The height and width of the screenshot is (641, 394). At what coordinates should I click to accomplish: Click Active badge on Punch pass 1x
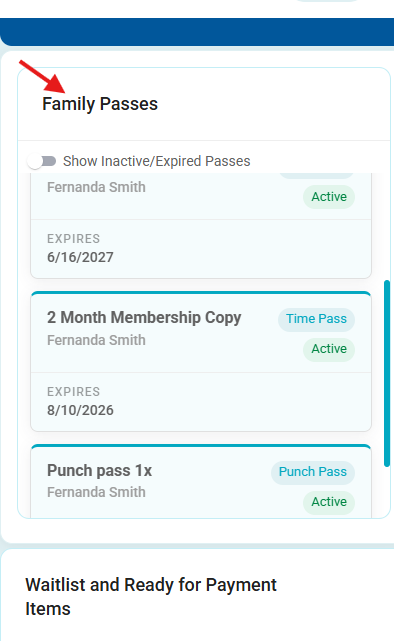(329, 502)
